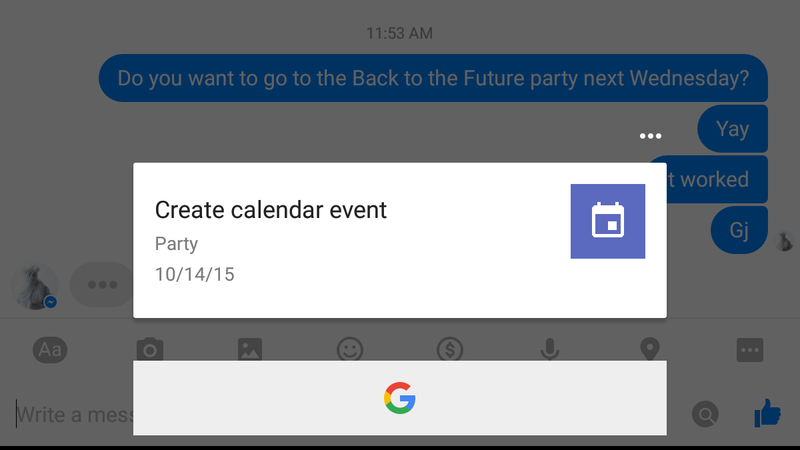Tap the 10/14/15 date text
Image resolution: width=800 pixels, height=450 pixels.
194,274
